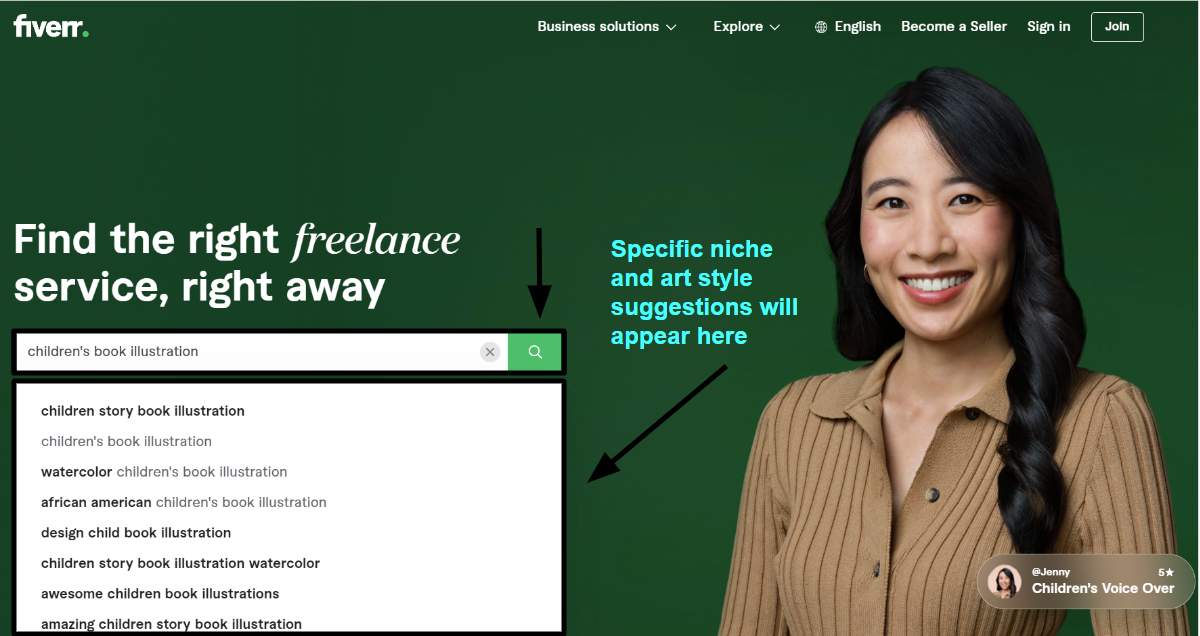This screenshot has height=636, width=1200.
Task: Click the green search magnifier button
Action: point(534,352)
